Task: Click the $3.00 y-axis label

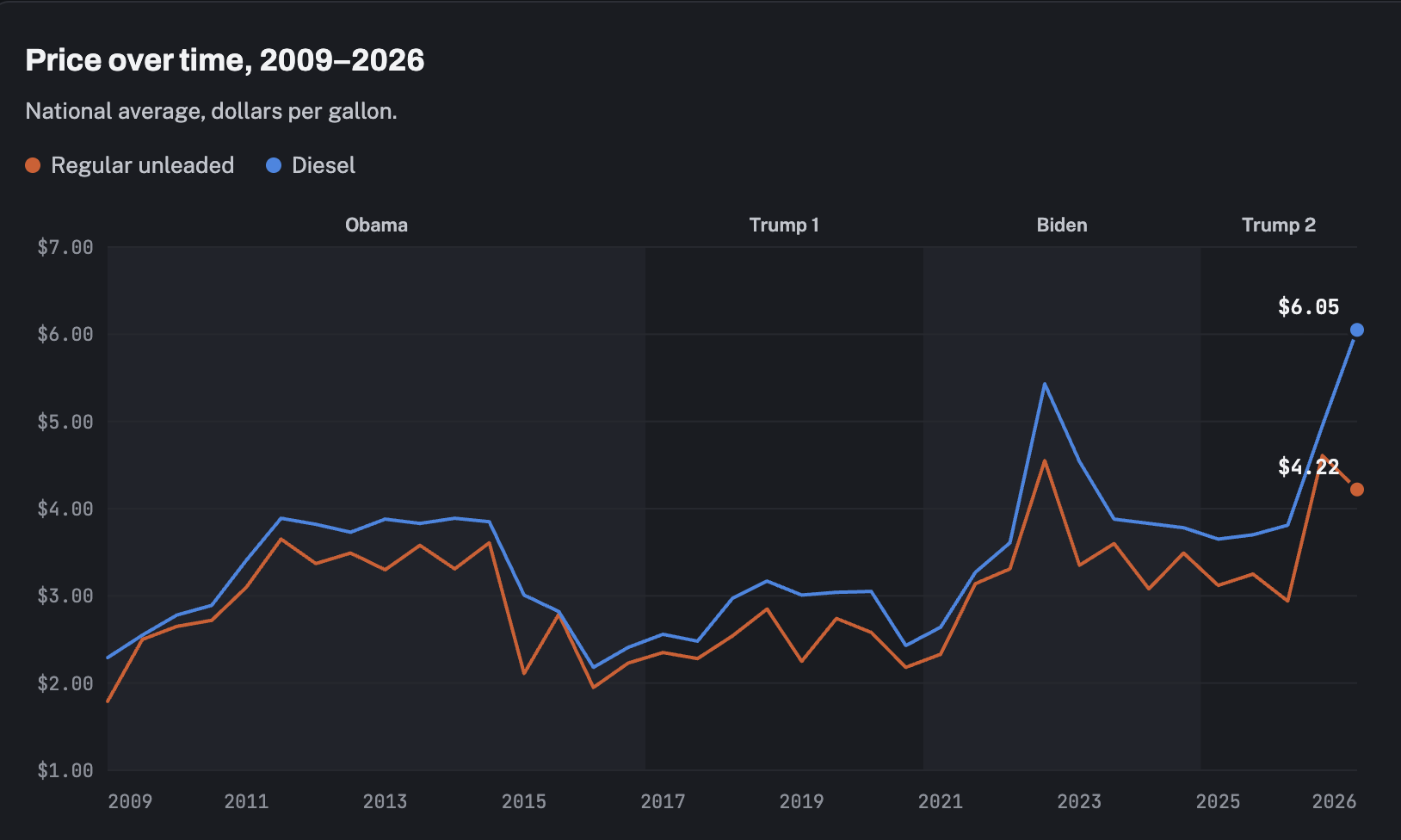Action: coord(65,596)
